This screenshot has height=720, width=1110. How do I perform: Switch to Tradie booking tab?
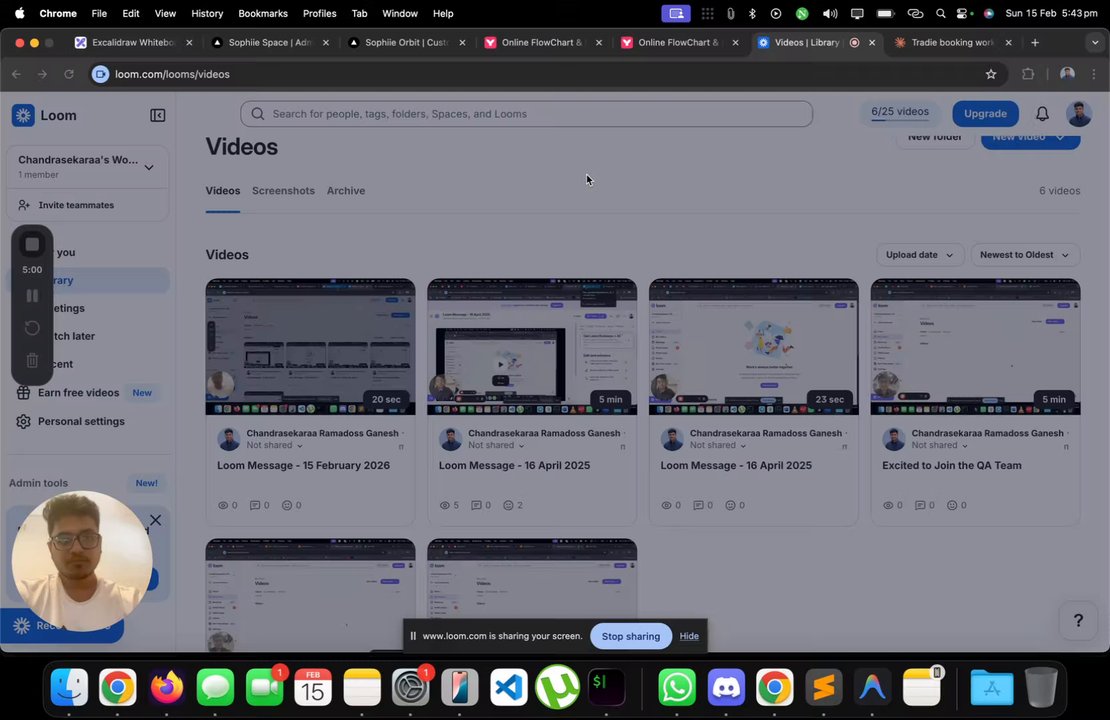[952, 42]
